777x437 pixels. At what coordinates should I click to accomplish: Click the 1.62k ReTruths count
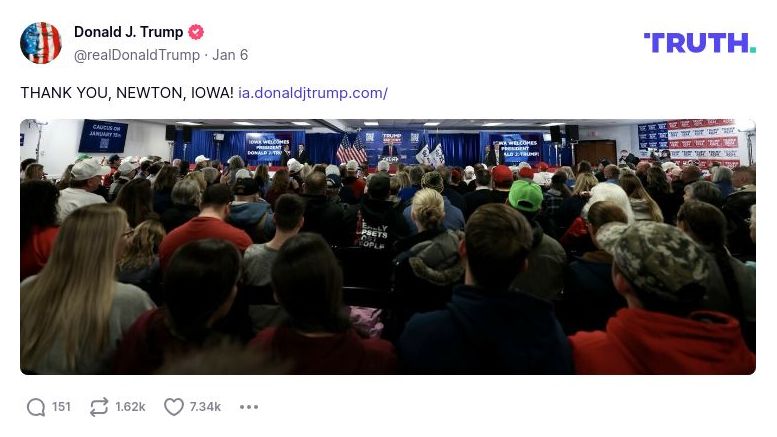130,407
